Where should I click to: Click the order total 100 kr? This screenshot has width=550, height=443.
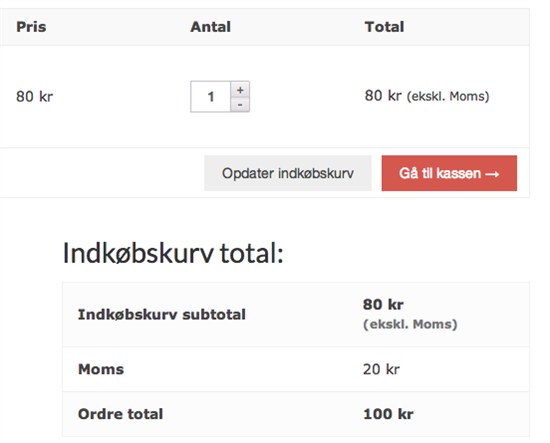(x=388, y=414)
